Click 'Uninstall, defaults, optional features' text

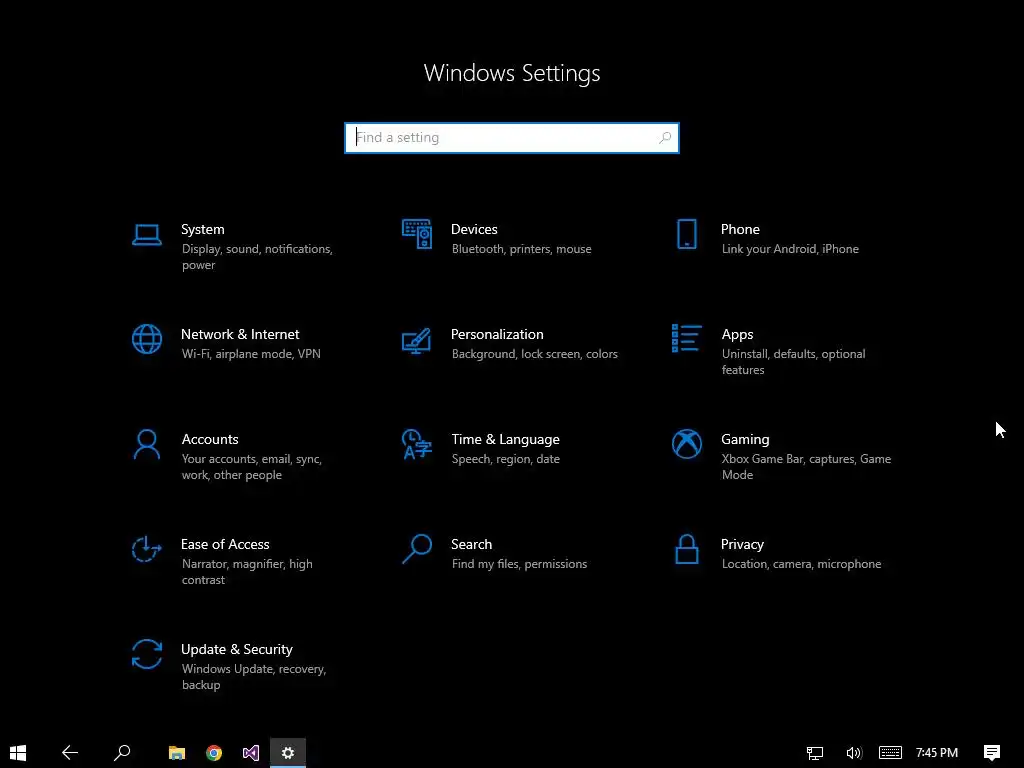[x=793, y=362]
